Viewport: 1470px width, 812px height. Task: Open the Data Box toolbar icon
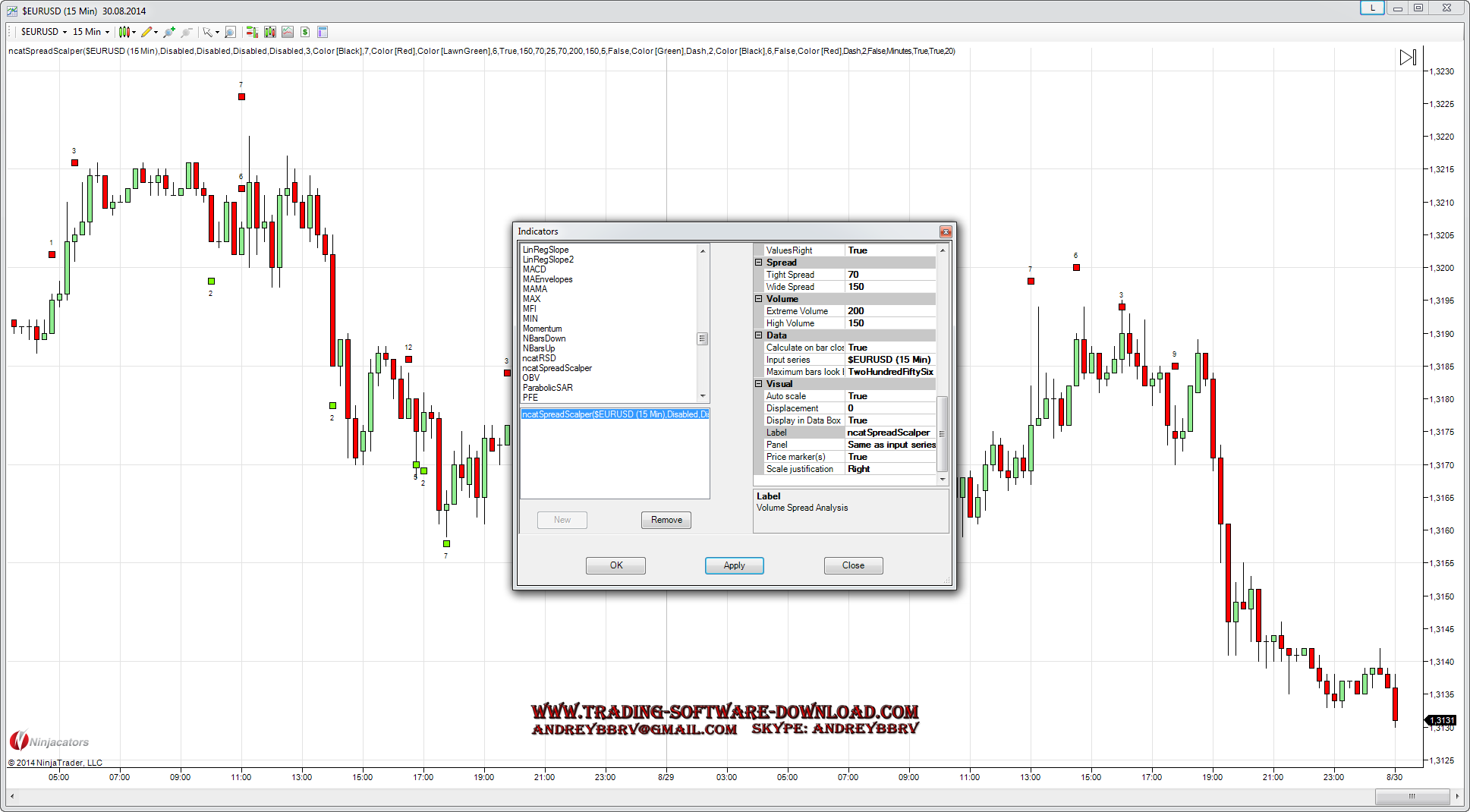pyautogui.click(x=323, y=32)
